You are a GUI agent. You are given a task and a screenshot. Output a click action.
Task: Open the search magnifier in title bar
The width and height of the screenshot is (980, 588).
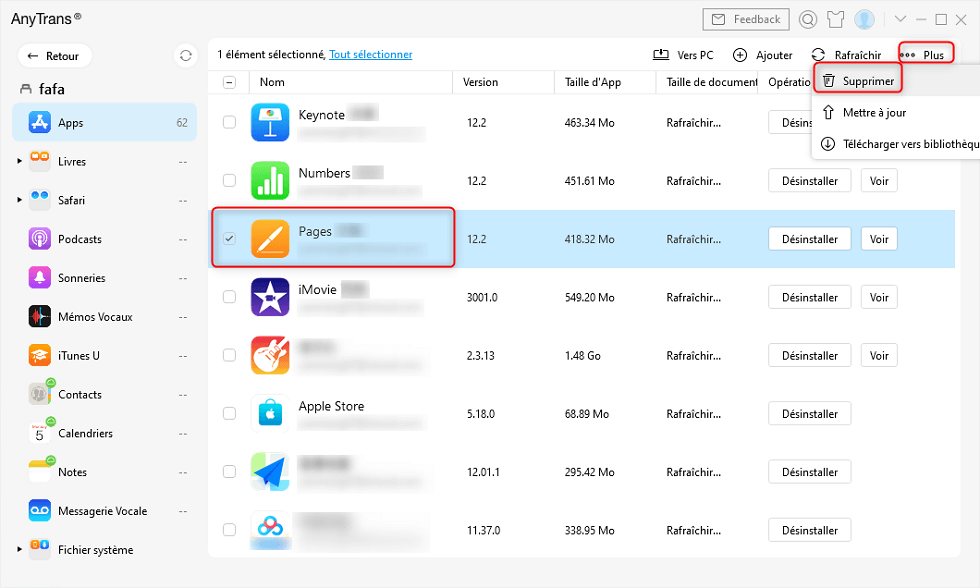coord(806,18)
